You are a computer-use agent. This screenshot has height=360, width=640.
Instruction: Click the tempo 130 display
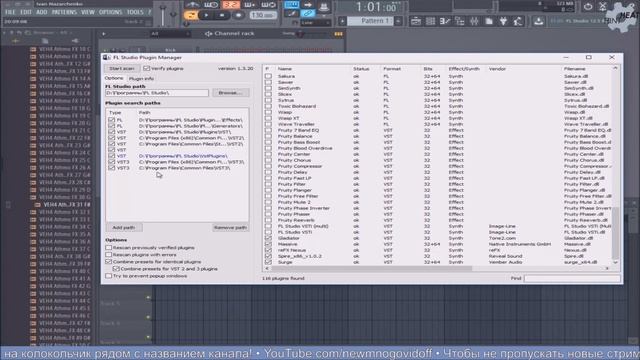(x=263, y=16)
